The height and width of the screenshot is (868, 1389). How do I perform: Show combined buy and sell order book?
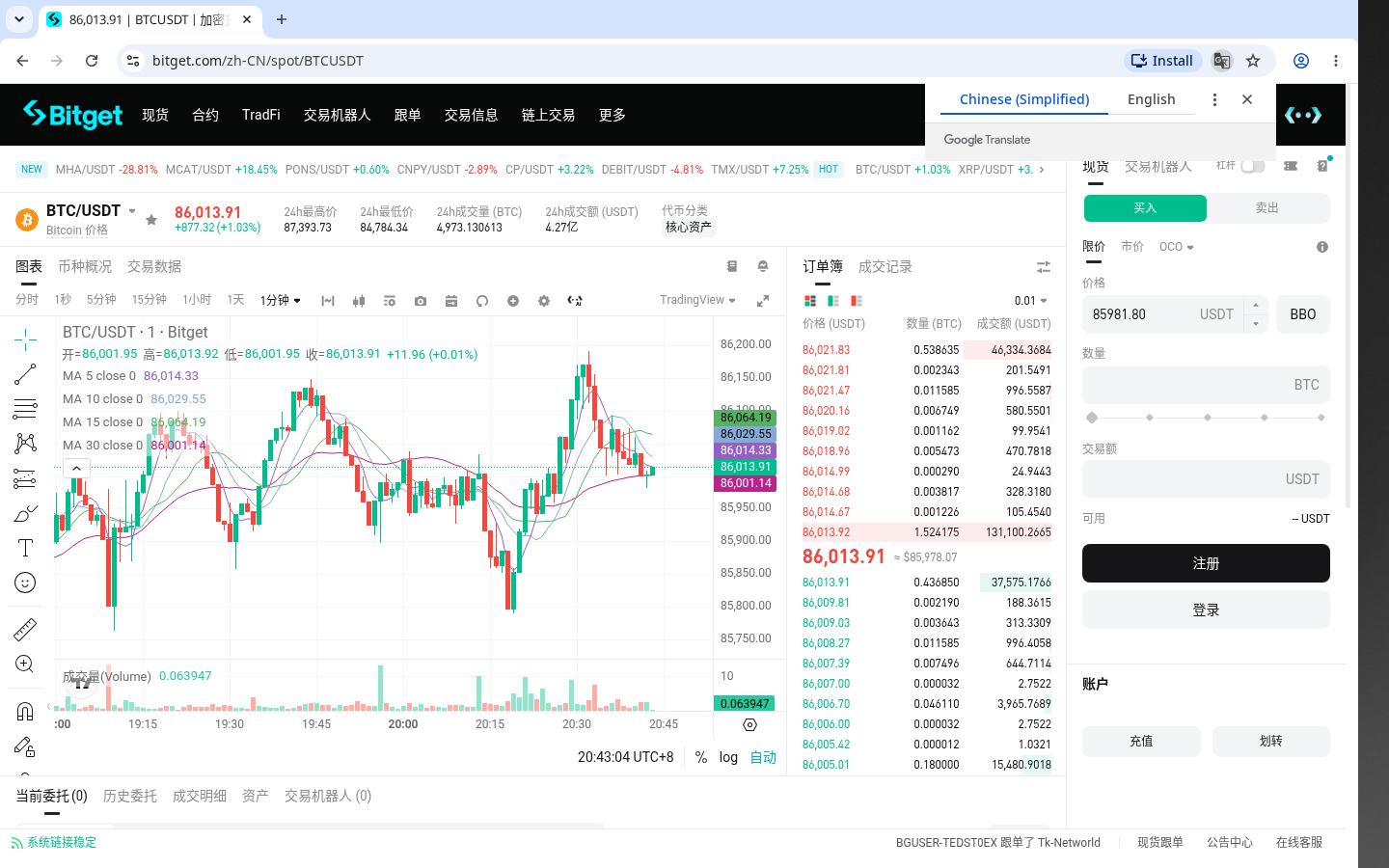coord(810,301)
